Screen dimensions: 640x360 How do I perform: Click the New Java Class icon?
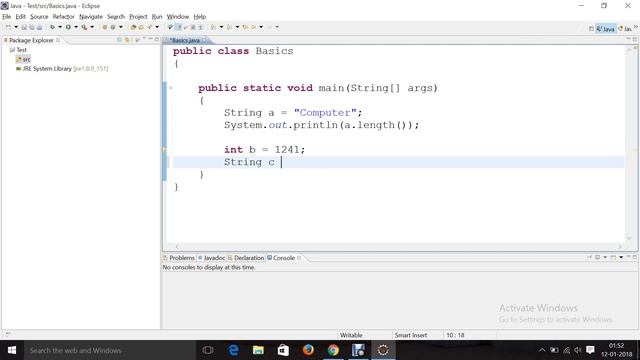113,27
